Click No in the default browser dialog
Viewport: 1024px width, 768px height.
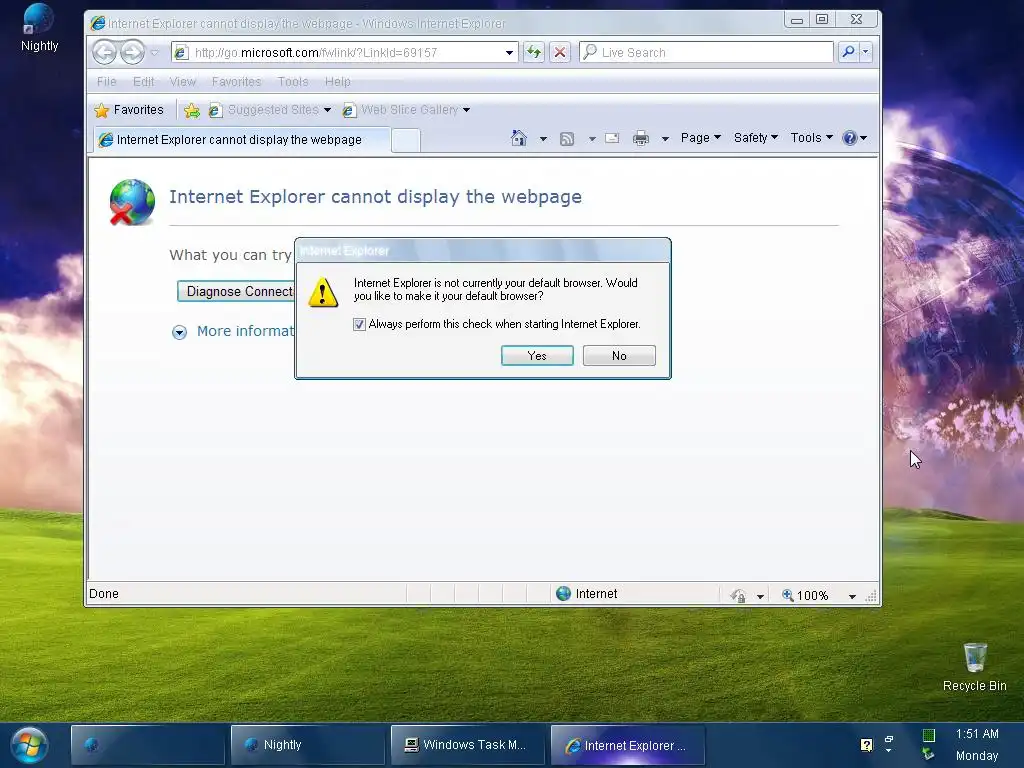pyautogui.click(x=619, y=355)
